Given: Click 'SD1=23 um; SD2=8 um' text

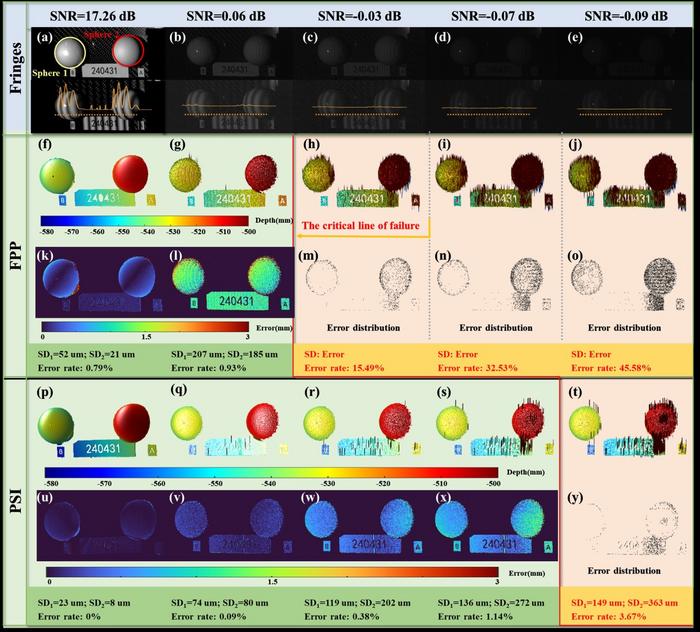Looking at the screenshot, I should tap(84, 603).
